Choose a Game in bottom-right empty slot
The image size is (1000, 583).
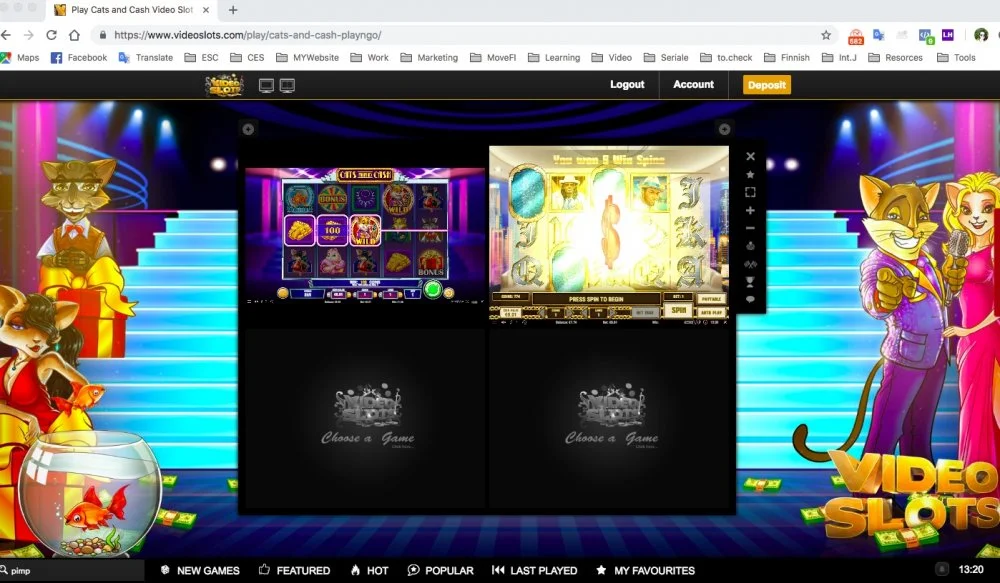(x=611, y=418)
